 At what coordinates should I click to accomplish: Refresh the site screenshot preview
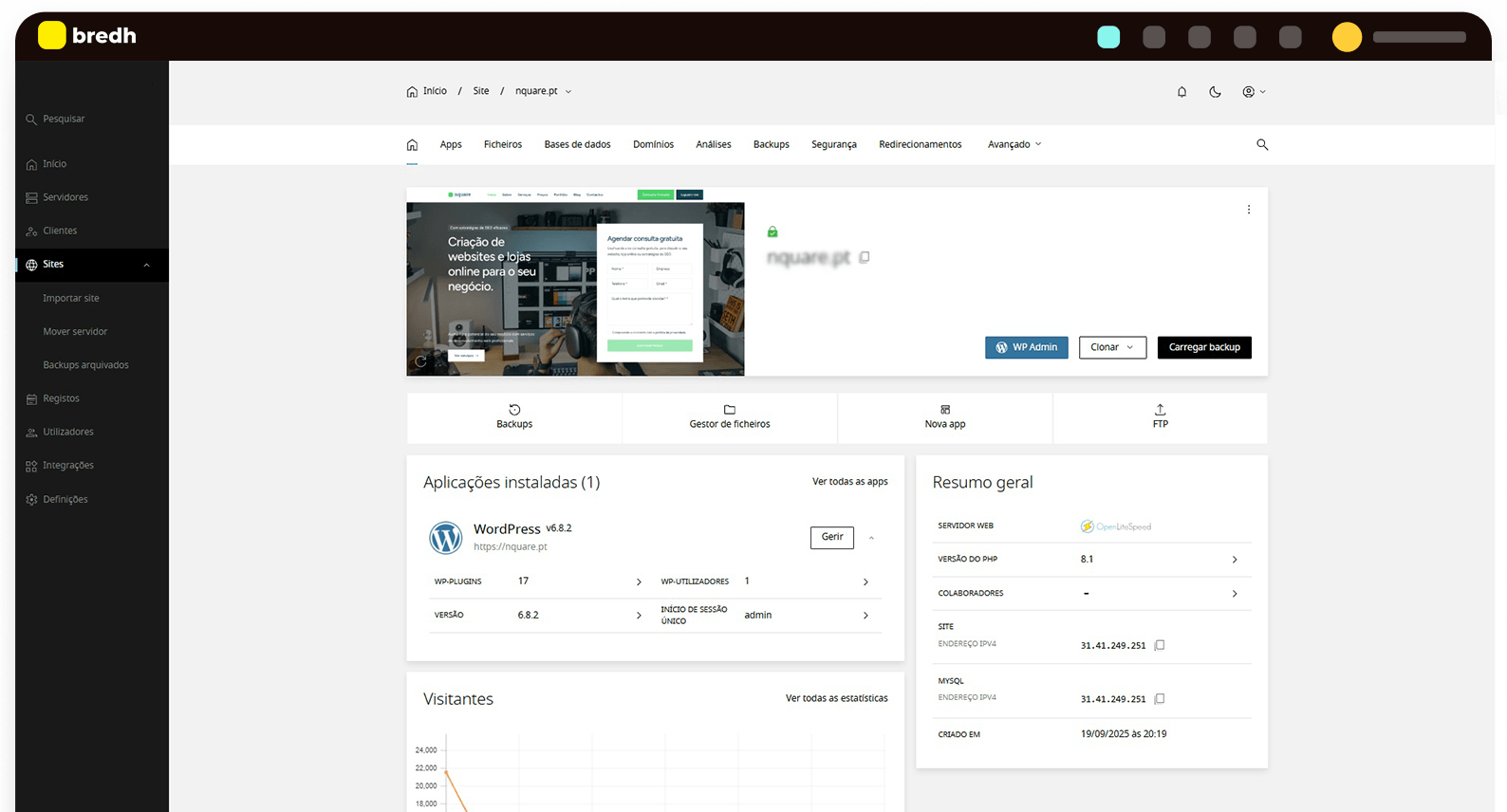click(421, 360)
